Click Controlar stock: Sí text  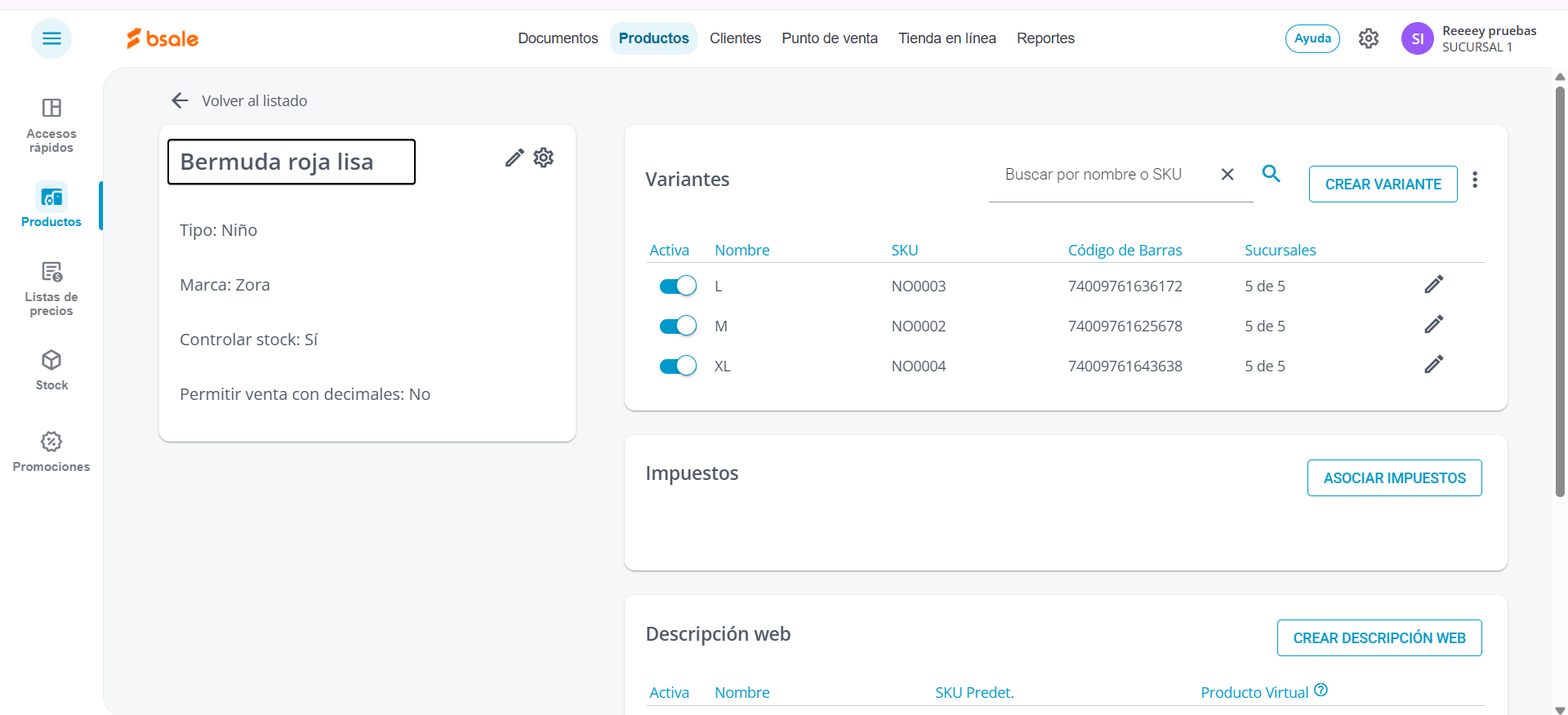(x=248, y=340)
